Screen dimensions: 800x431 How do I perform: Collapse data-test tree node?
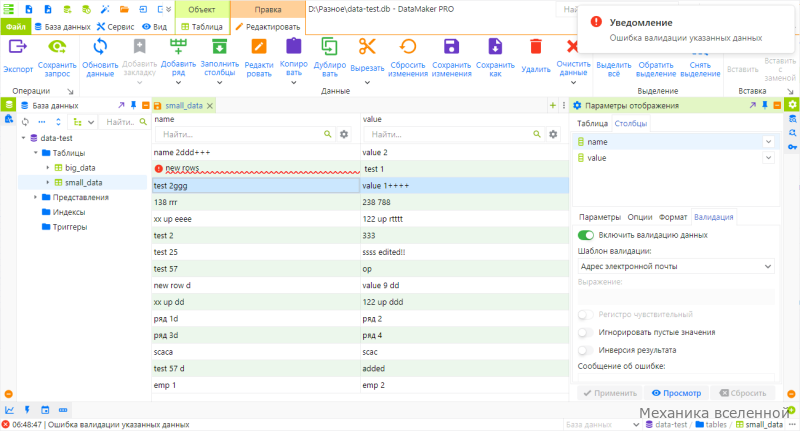(23, 138)
